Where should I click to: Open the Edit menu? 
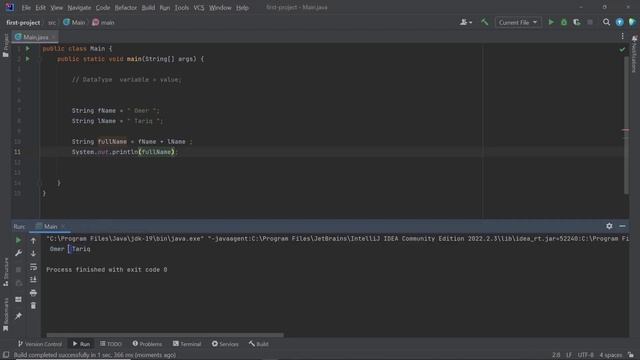coord(40,7)
